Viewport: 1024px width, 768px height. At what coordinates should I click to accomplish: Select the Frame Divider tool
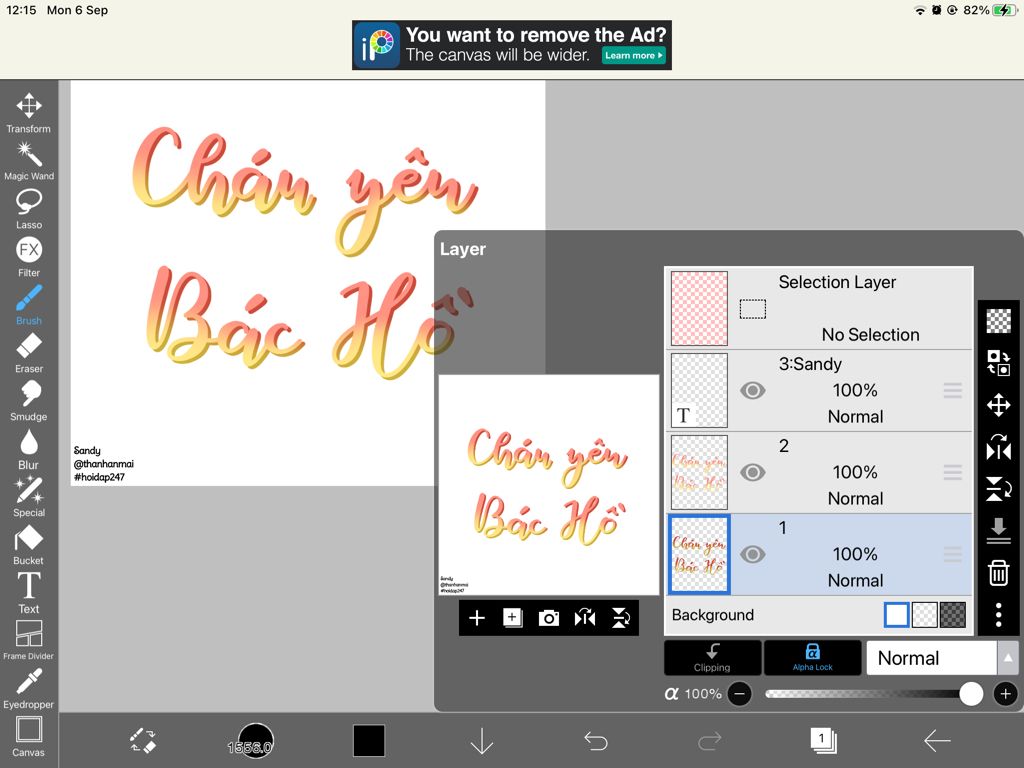29,640
